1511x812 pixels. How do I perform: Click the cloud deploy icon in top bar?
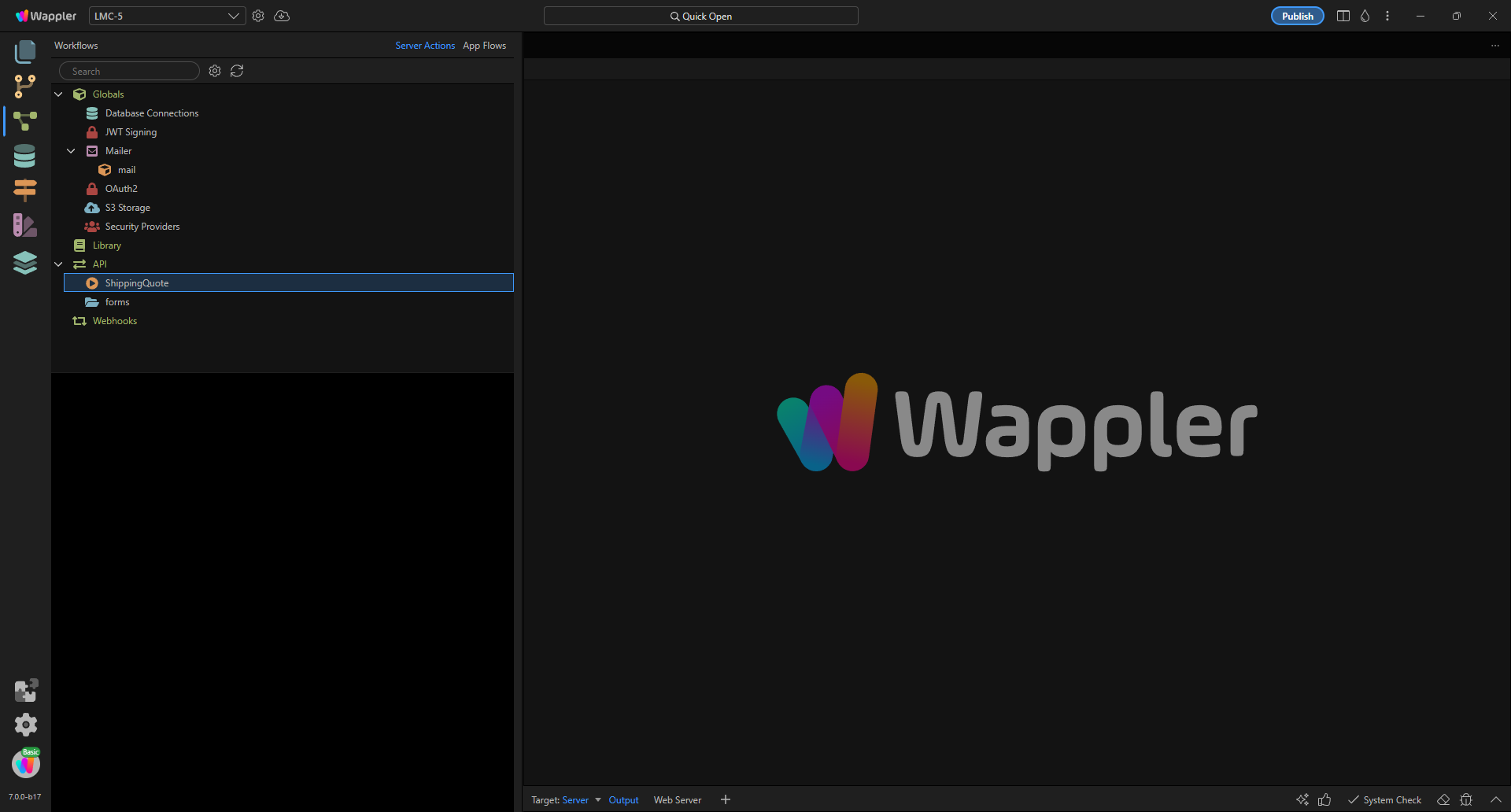(282, 16)
